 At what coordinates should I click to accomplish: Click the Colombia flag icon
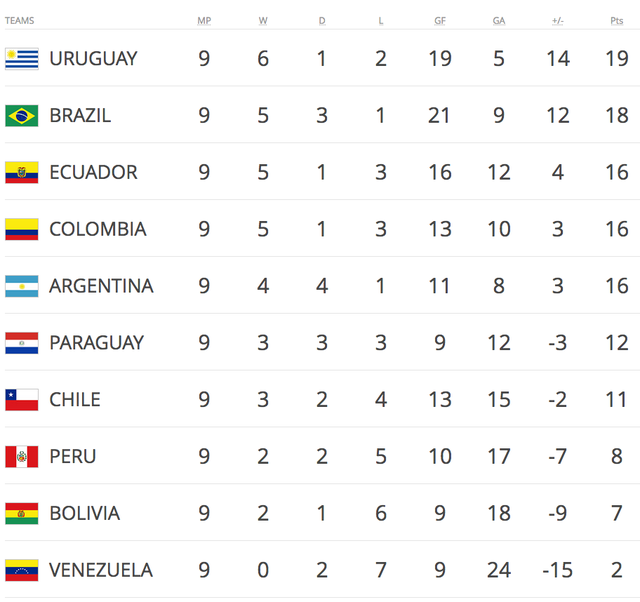point(22,230)
